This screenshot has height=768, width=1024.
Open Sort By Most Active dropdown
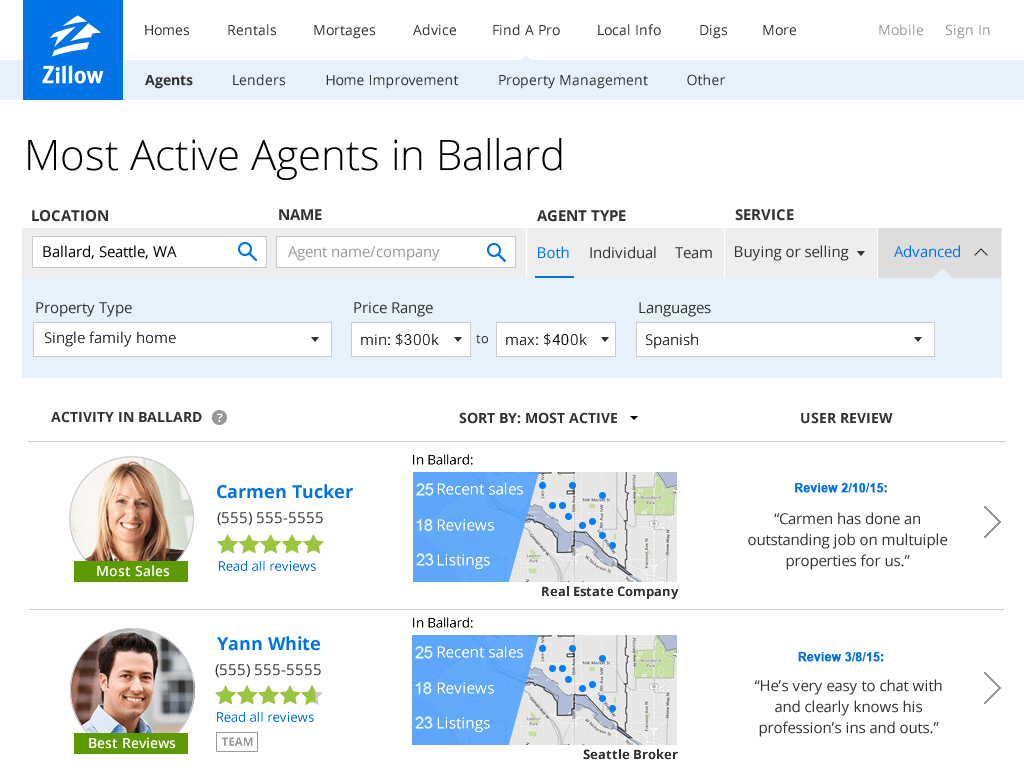coord(549,418)
